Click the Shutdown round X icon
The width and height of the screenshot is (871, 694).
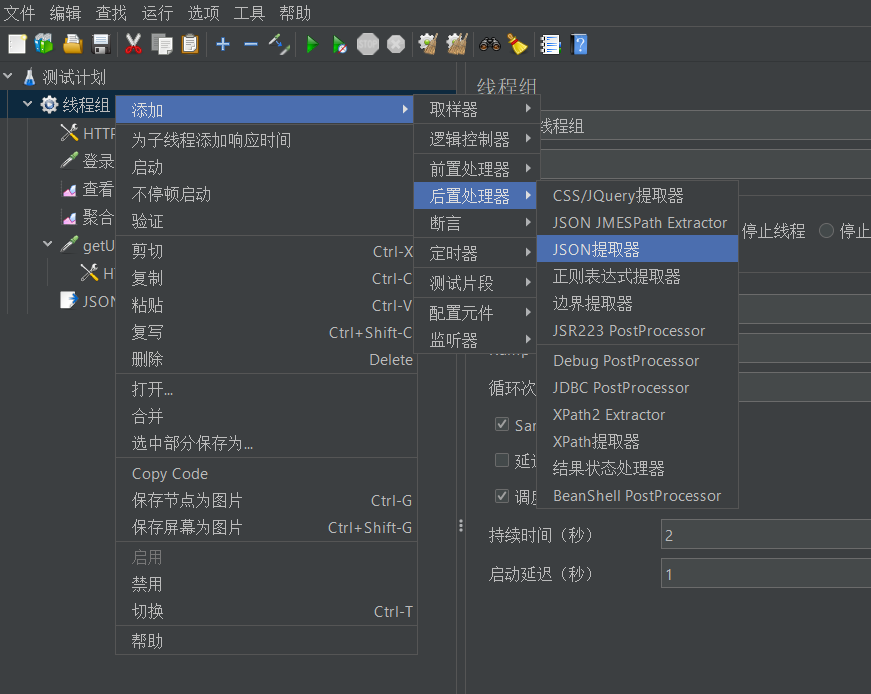[396, 44]
